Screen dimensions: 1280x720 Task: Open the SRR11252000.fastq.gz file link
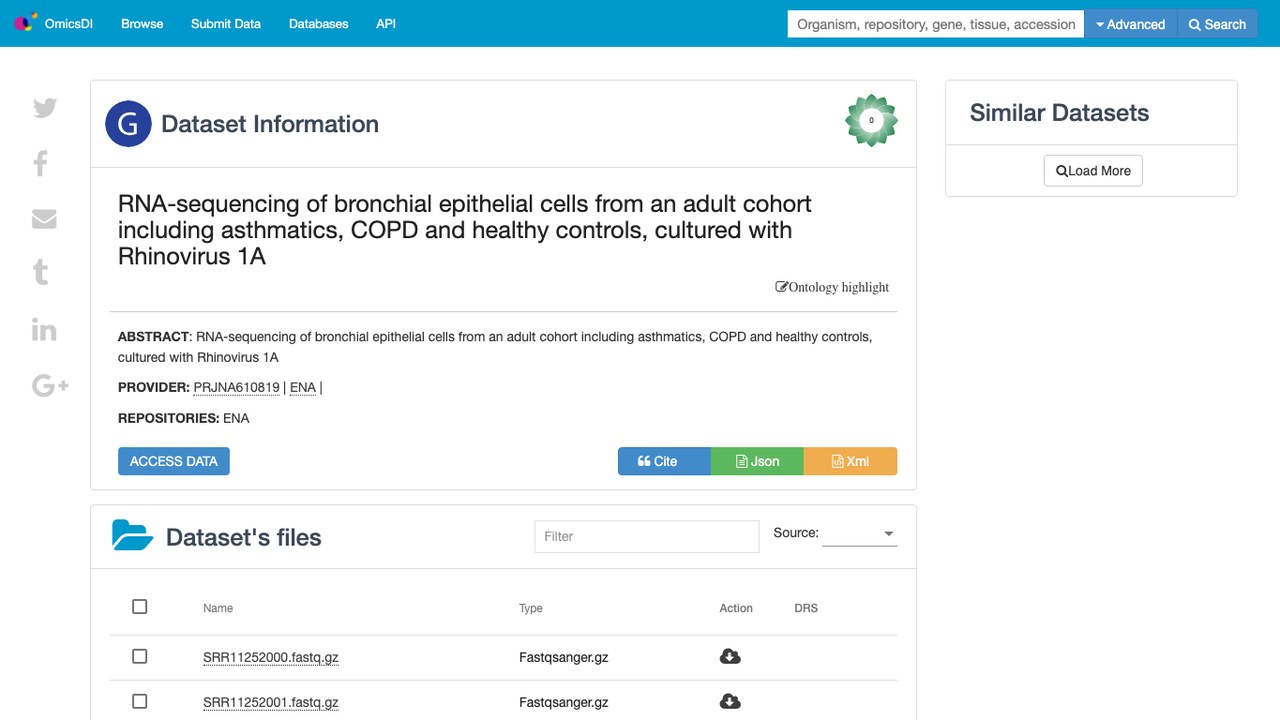click(x=271, y=657)
